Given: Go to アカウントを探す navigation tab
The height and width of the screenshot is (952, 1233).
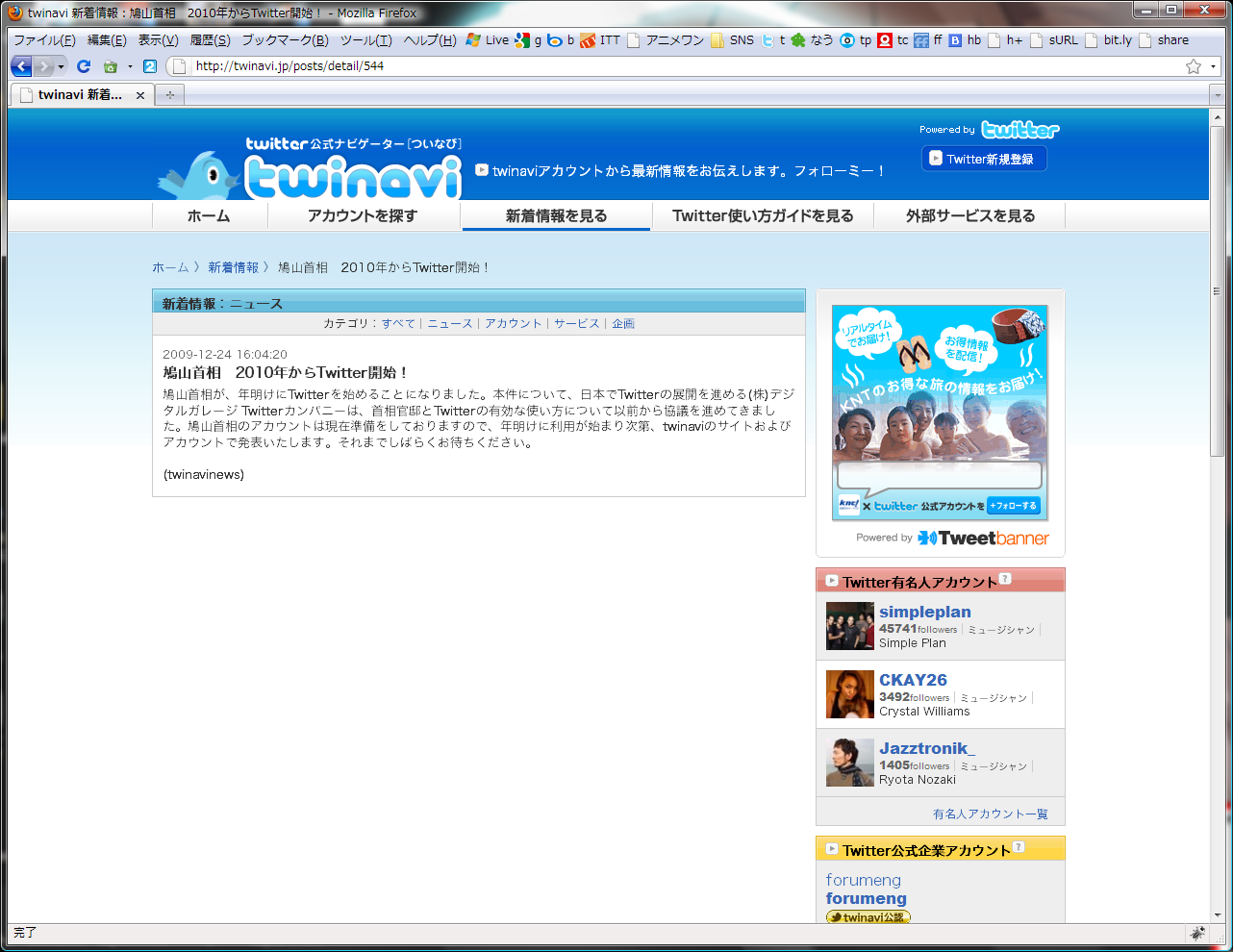Looking at the screenshot, I should 363,216.
